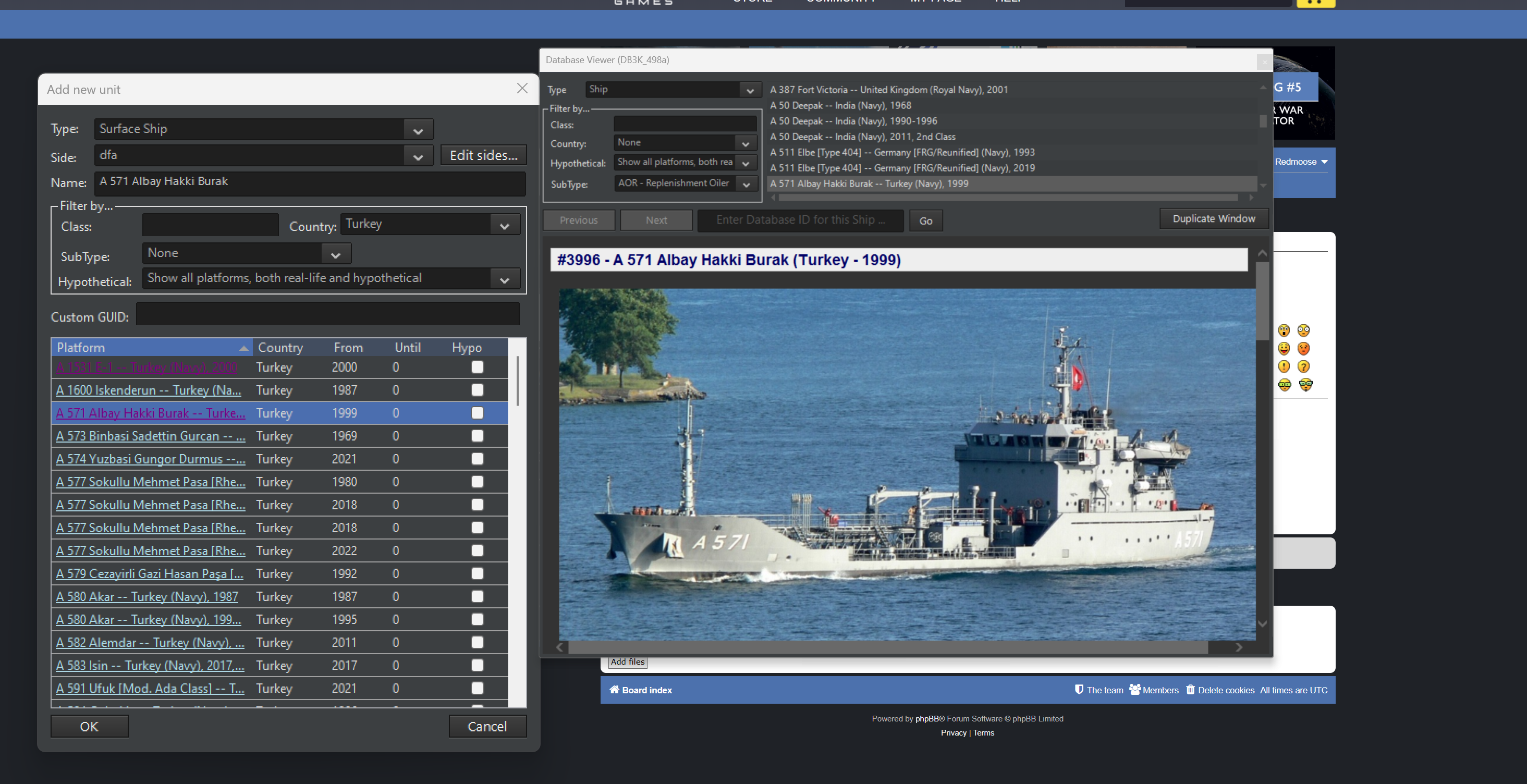This screenshot has height=784, width=1527.
Task: Confirm with the OK button
Action: point(89,726)
